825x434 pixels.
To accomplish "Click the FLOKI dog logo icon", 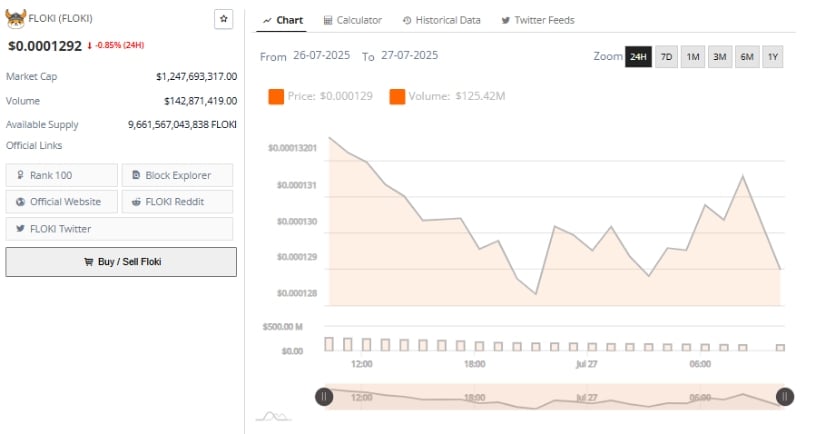I will point(15,18).
